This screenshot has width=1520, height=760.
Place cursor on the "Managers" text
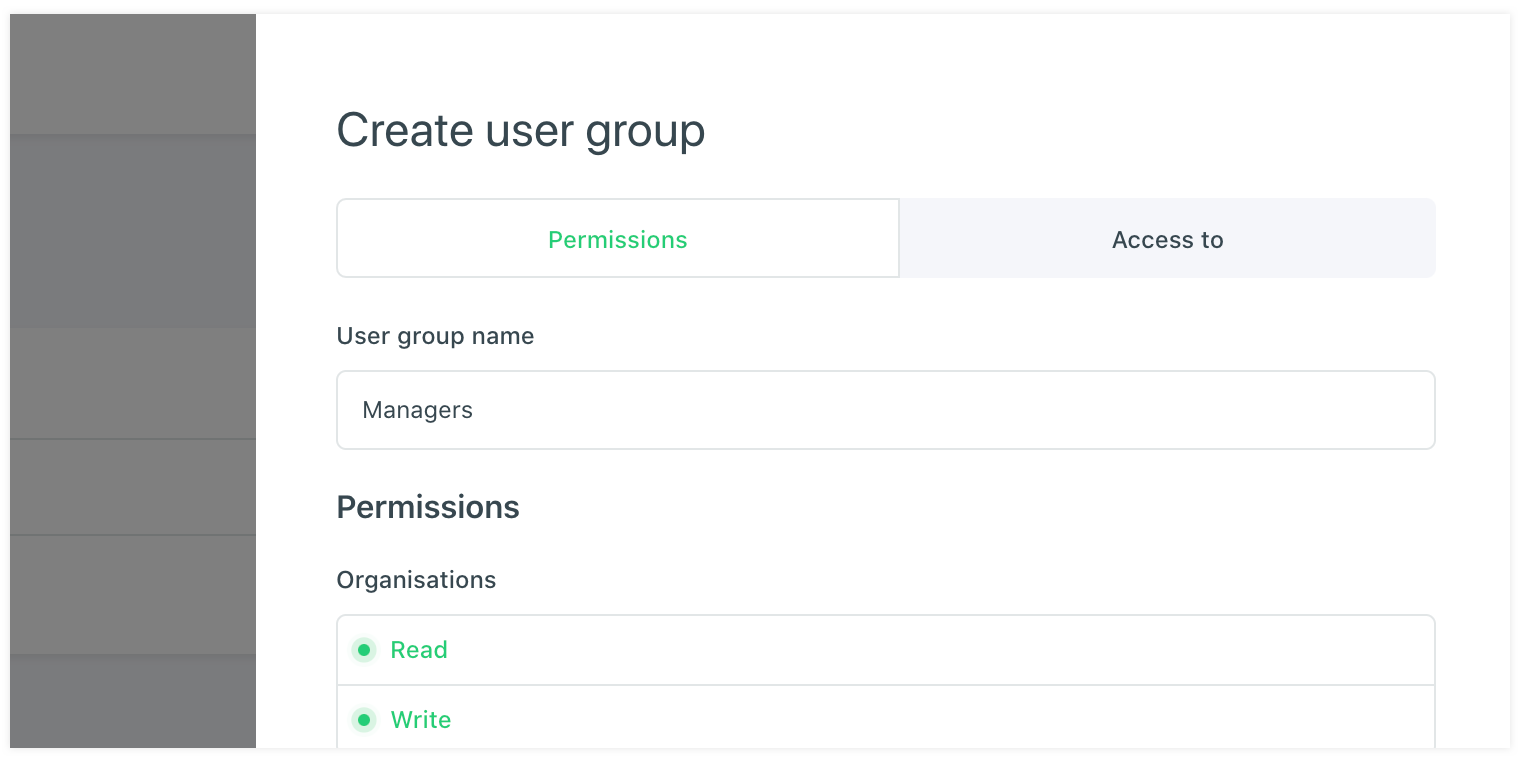pos(418,410)
